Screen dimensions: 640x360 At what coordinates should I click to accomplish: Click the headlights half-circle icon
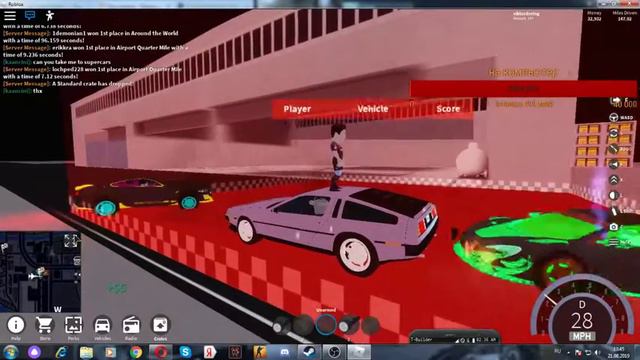(x=613, y=195)
